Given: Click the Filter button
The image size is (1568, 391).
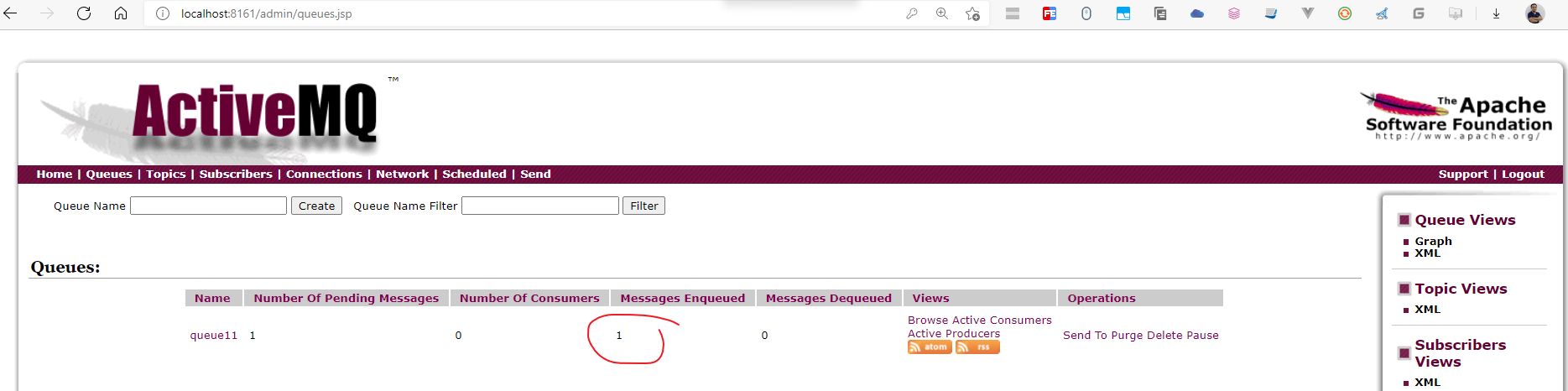Looking at the screenshot, I should 643,206.
